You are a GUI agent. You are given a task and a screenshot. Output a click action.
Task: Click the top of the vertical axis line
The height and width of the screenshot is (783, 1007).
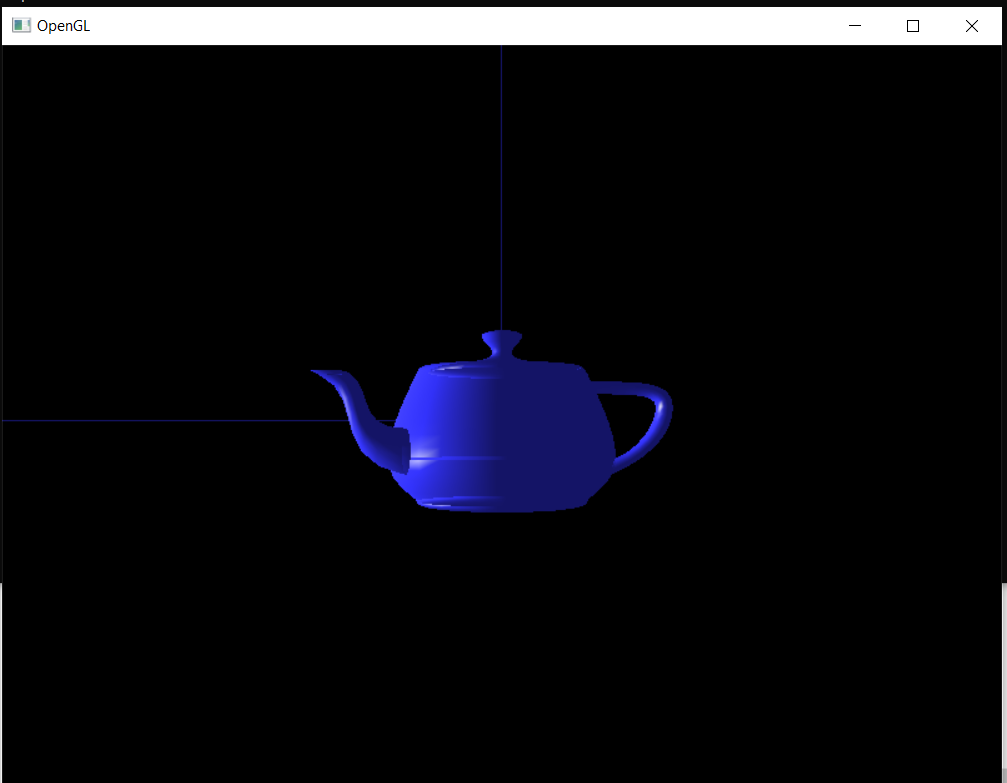coord(500,55)
